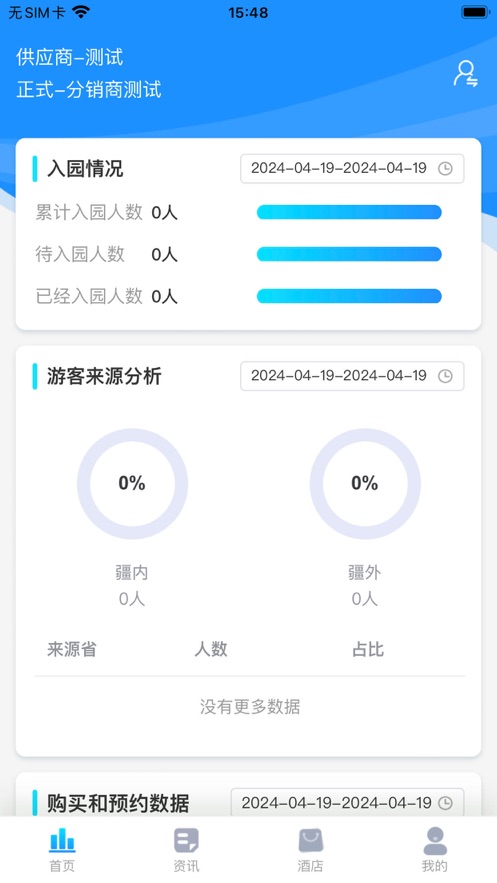497x883 pixels.
Task: Tap the switch account icon
Action: click(x=466, y=74)
